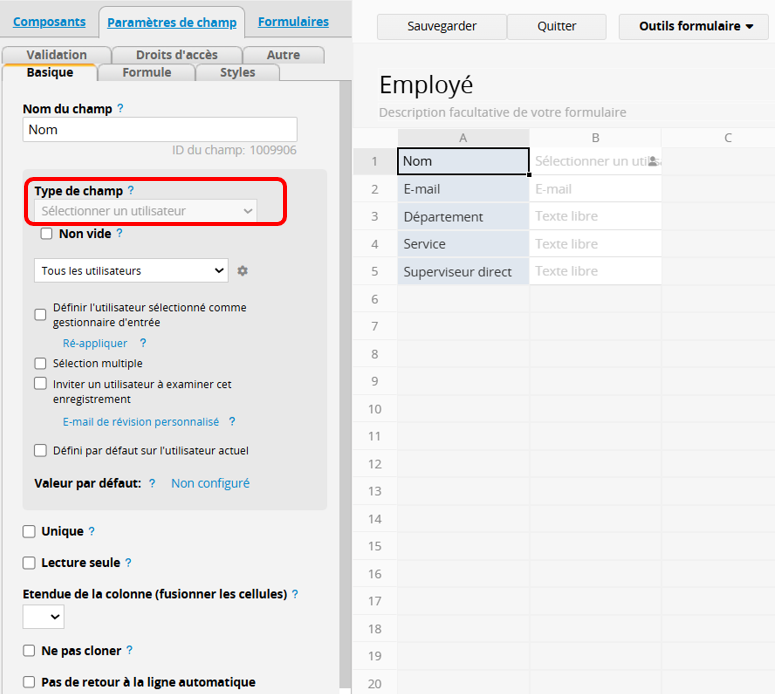The image size is (776, 694).
Task: Click the Sauvegarder button
Action: click(x=442, y=26)
